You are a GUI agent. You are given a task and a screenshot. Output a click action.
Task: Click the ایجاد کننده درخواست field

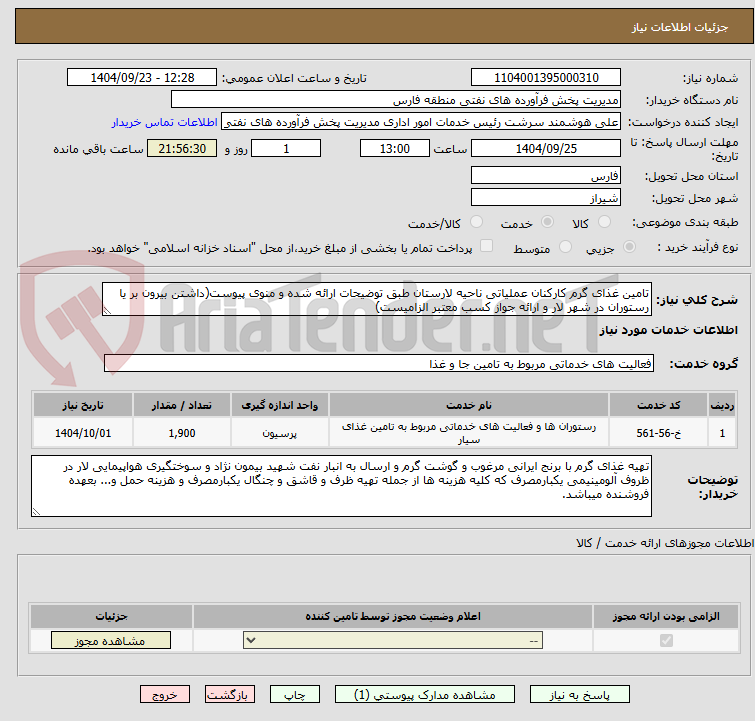[x=421, y=122]
